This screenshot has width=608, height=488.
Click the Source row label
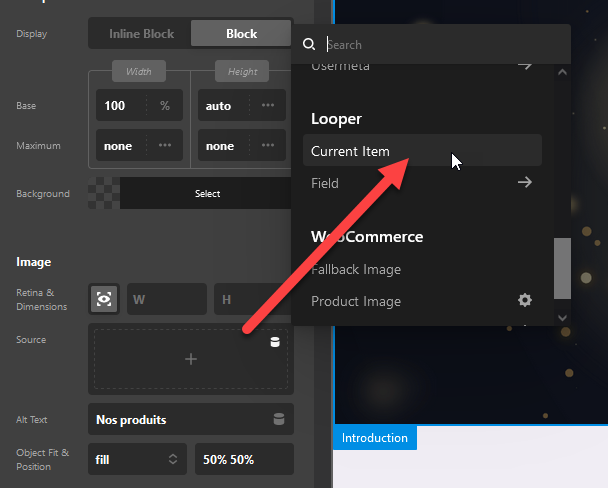(31, 340)
